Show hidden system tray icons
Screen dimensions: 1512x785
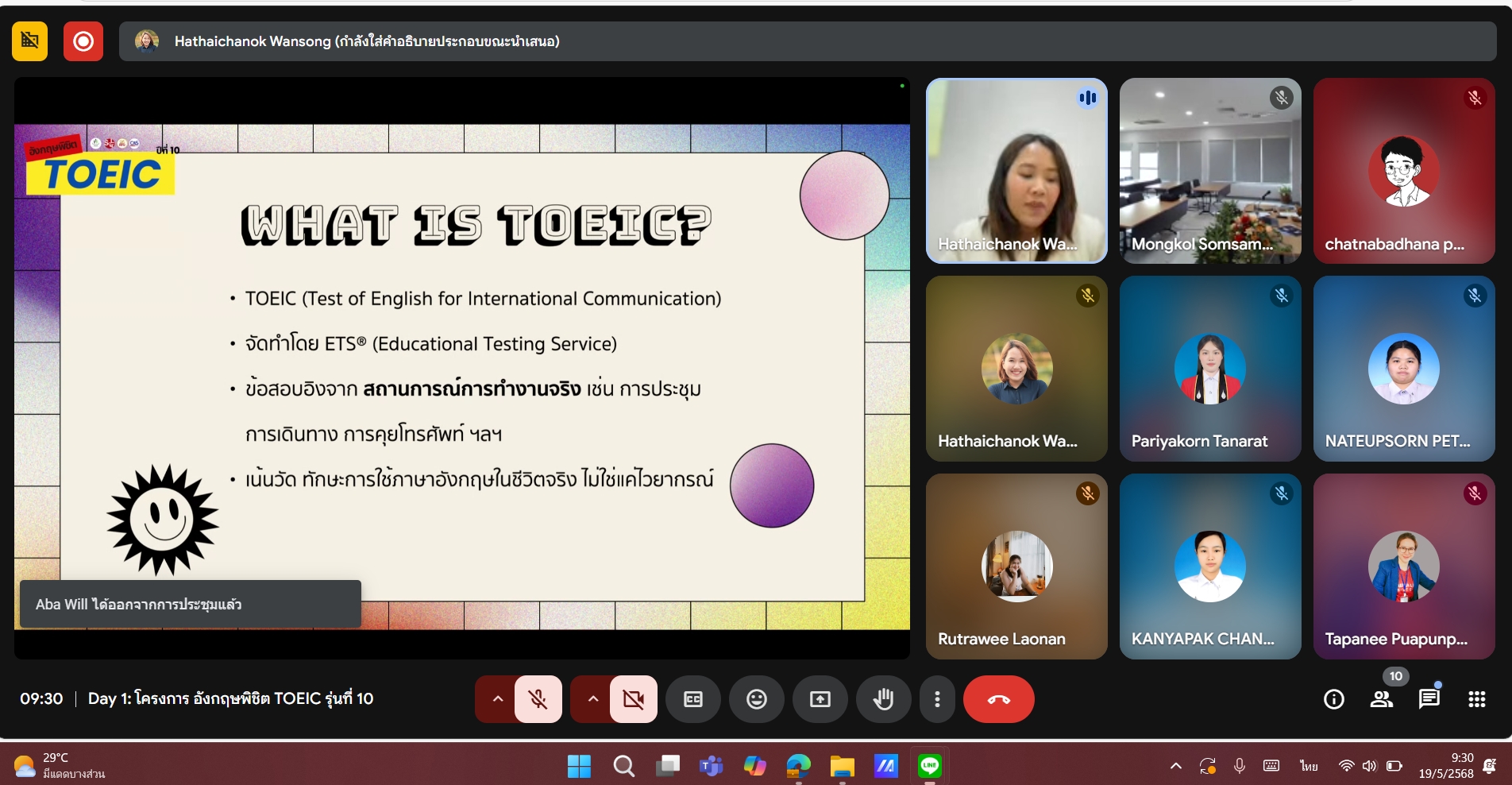(x=1176, y=766)
